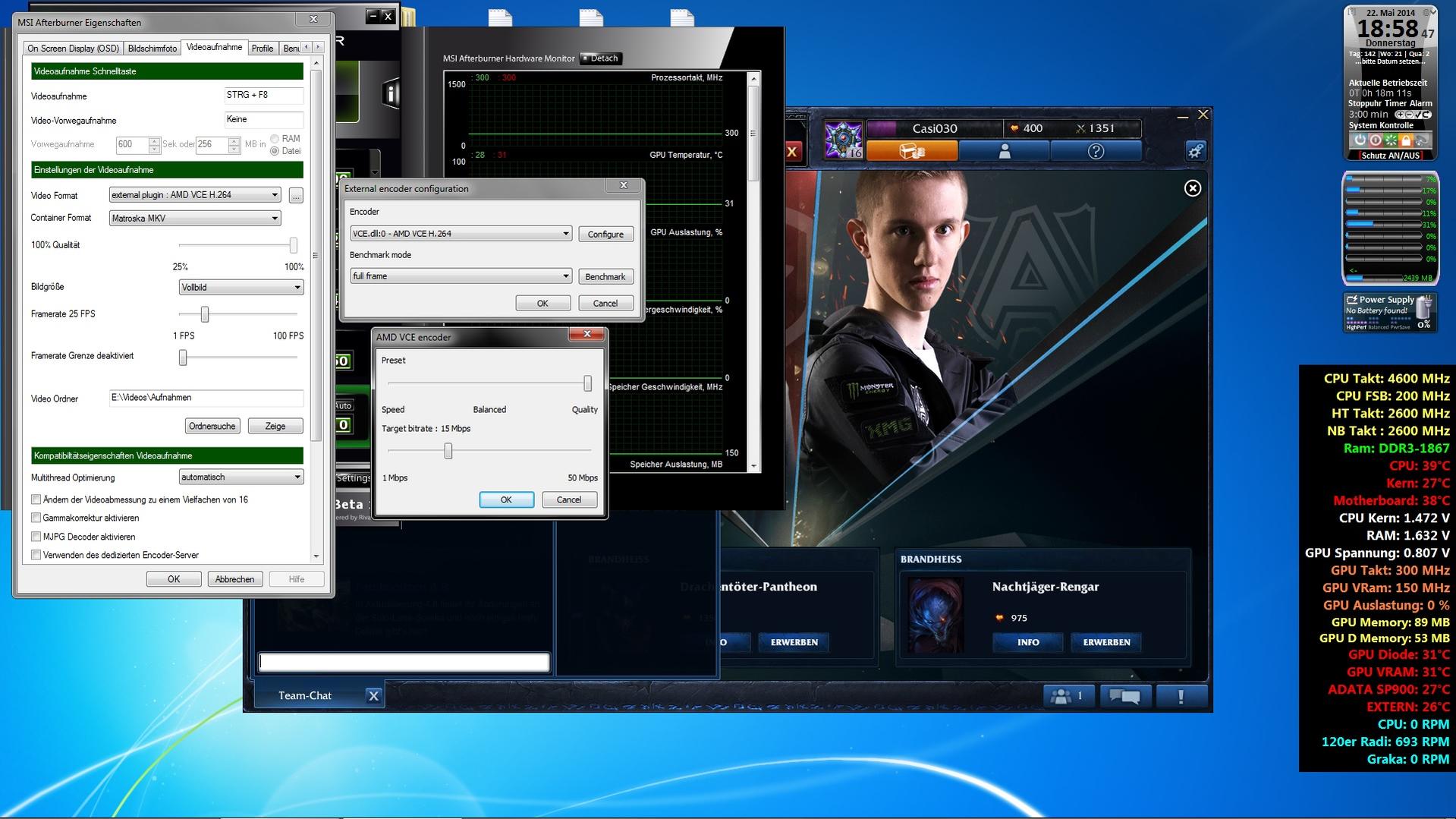Image resolution: width=1456 pixels, height=819 pixels.
Task: Click the info 'i' icon in Afterburner skin
Action: (391, 93)
